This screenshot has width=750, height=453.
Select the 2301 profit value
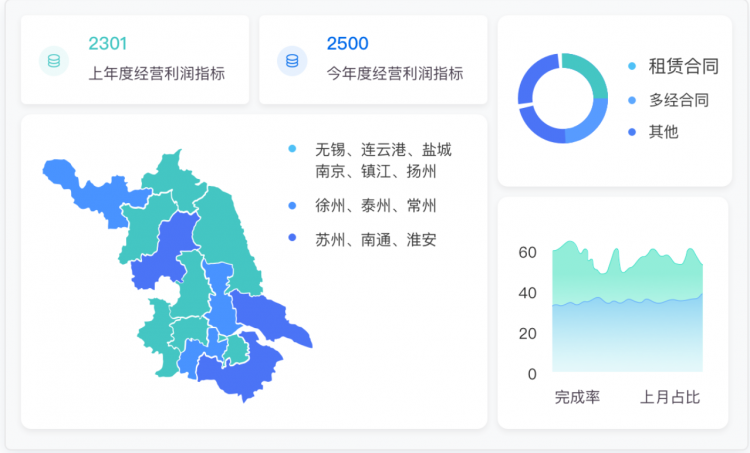coord(108,44)
